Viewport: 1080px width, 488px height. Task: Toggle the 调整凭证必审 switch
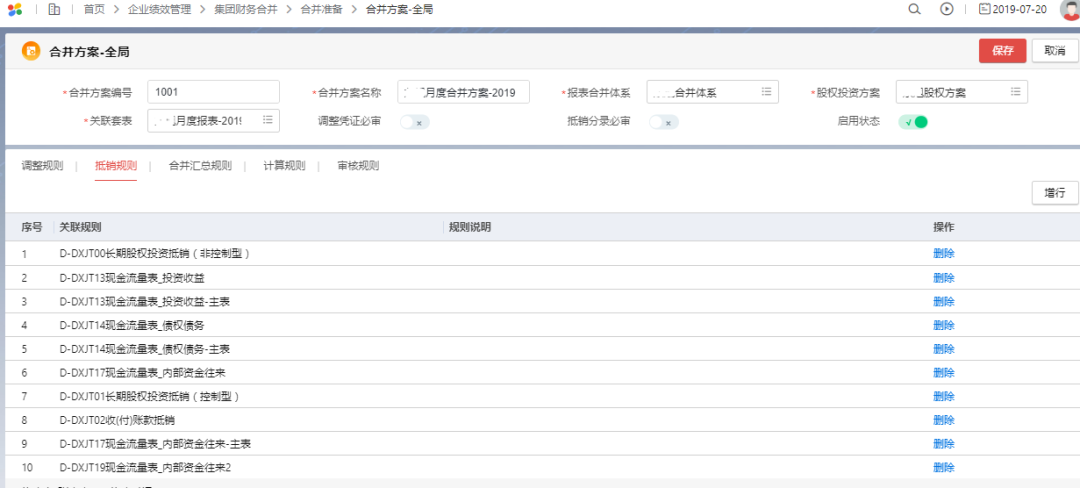(414, 122)
